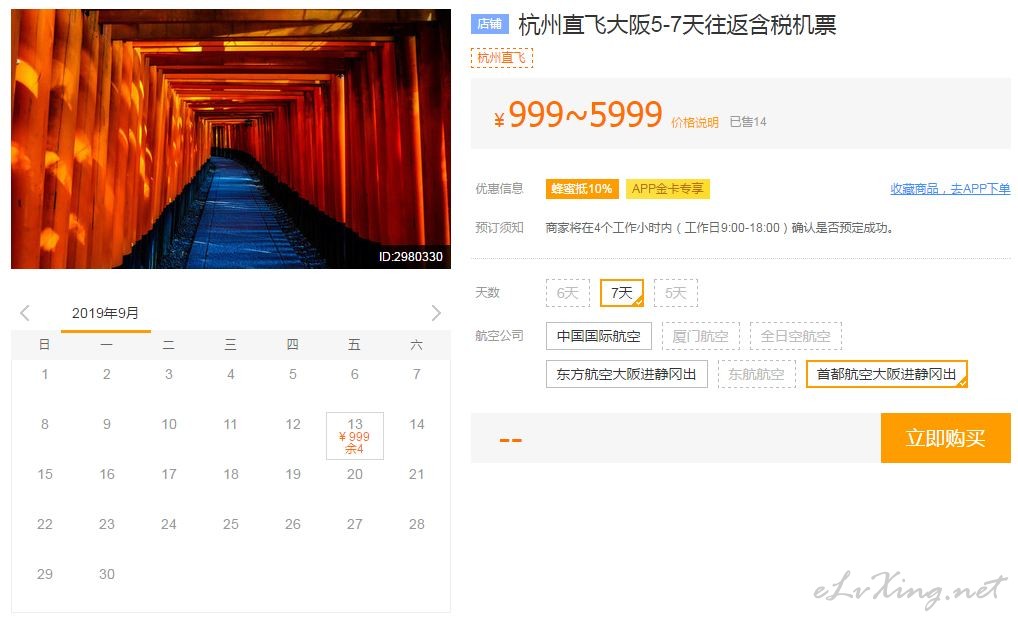Click calendar date 7

click(x=417, y=374)
